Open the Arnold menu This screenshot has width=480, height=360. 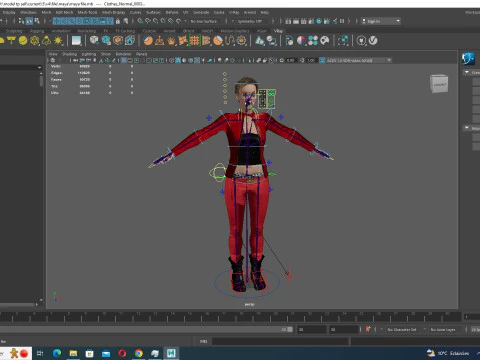coord(250,12)
